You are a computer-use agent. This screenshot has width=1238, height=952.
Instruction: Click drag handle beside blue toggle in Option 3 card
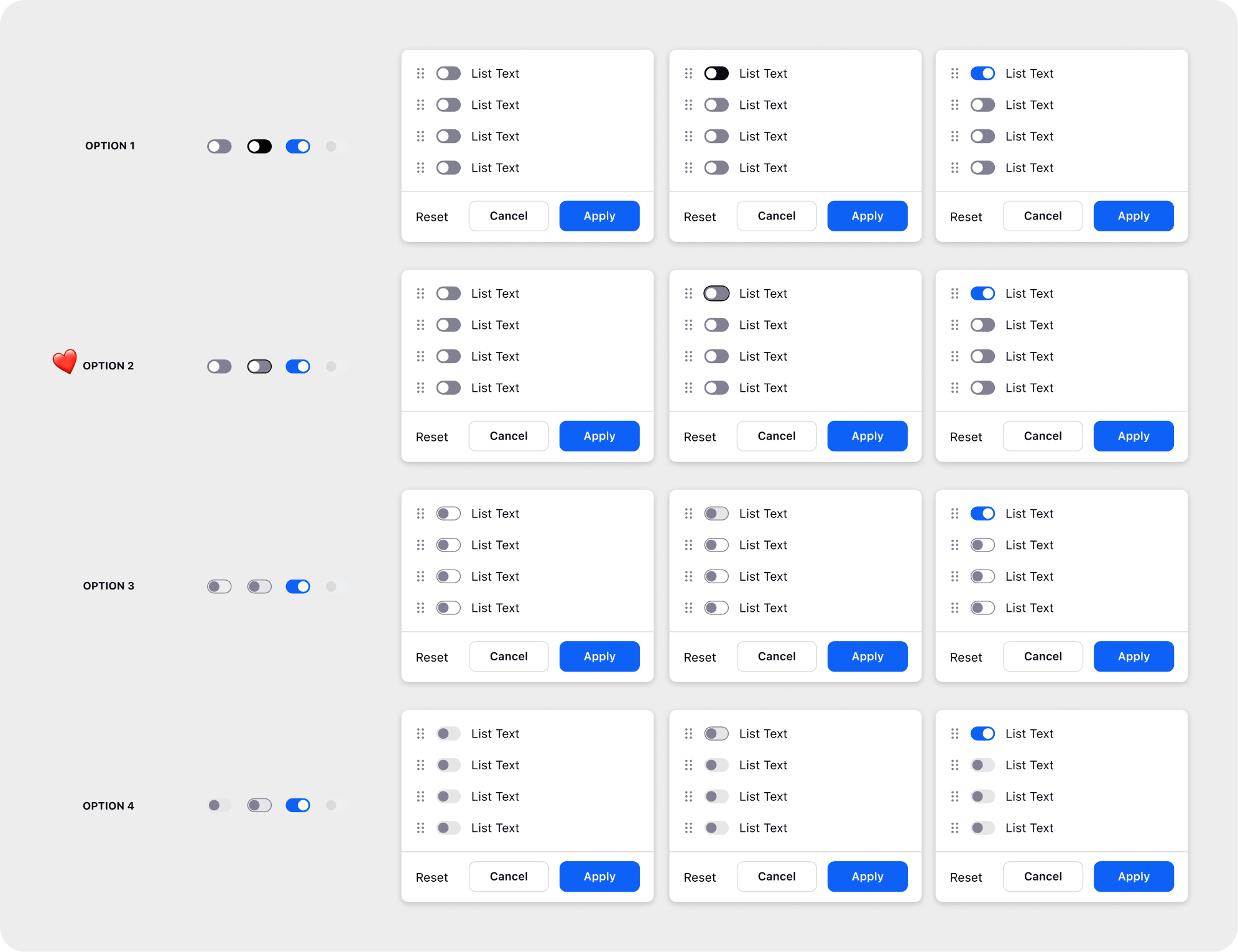tap(954, 514)
